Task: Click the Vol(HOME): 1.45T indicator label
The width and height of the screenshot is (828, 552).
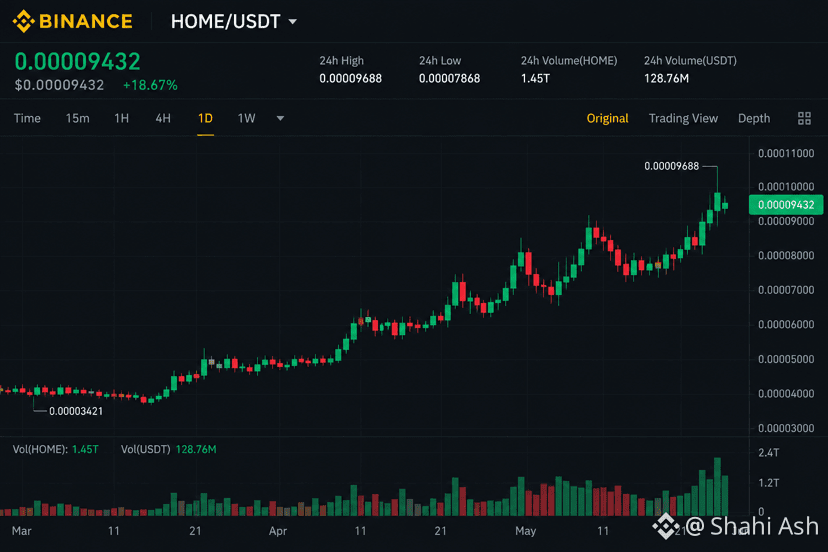Action: (55, 449)
